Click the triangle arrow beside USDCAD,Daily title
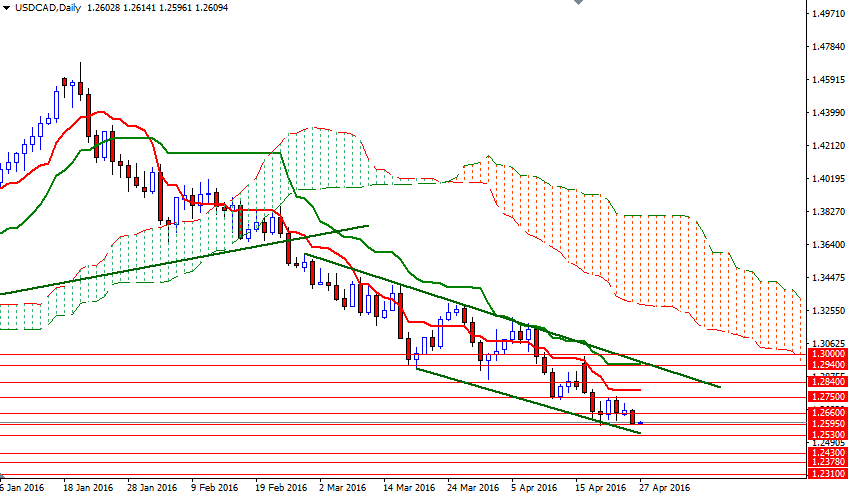Screen dimensions: 848x496 point(6,8)
